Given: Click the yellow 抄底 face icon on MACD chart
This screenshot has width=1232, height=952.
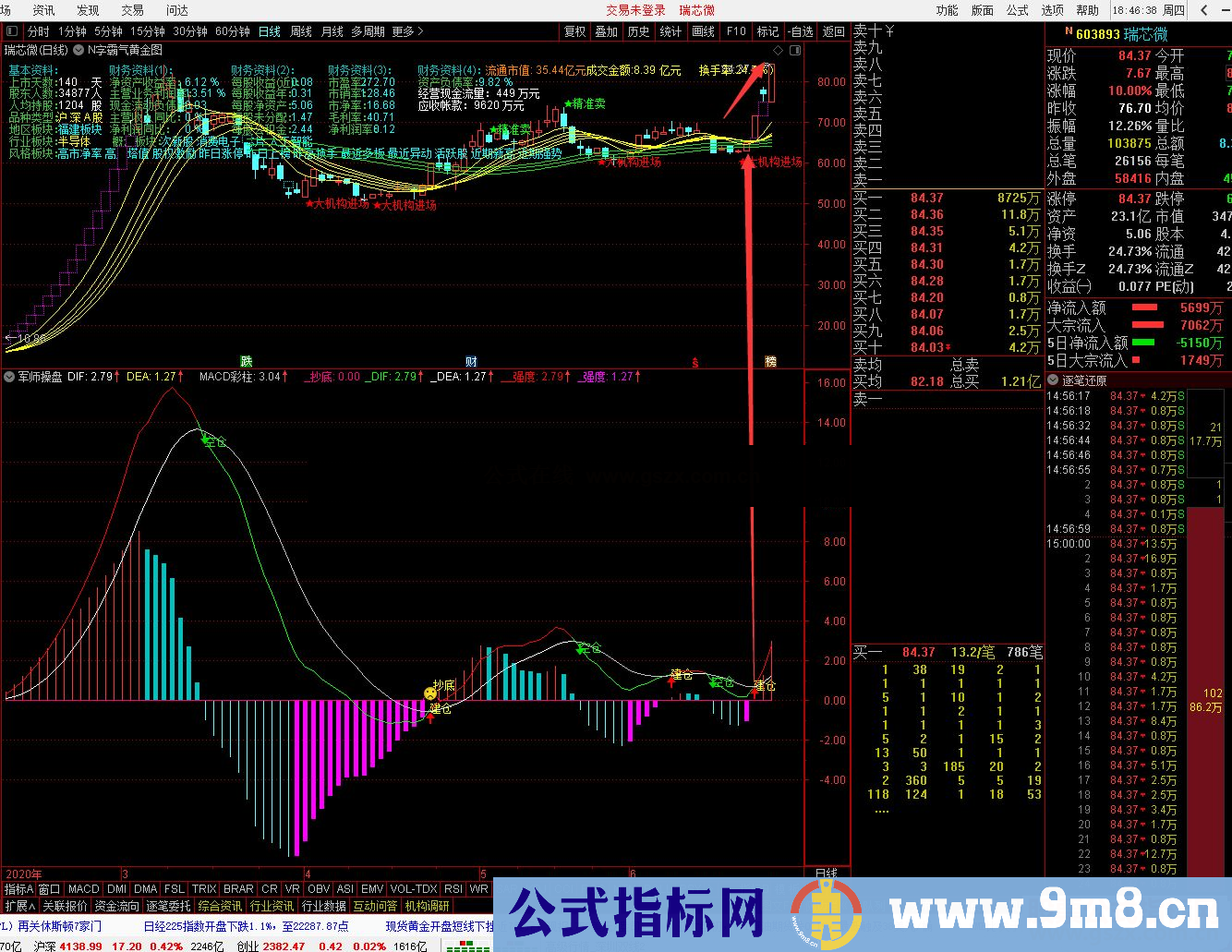Looking at the screenshot, I should point(430,693).
